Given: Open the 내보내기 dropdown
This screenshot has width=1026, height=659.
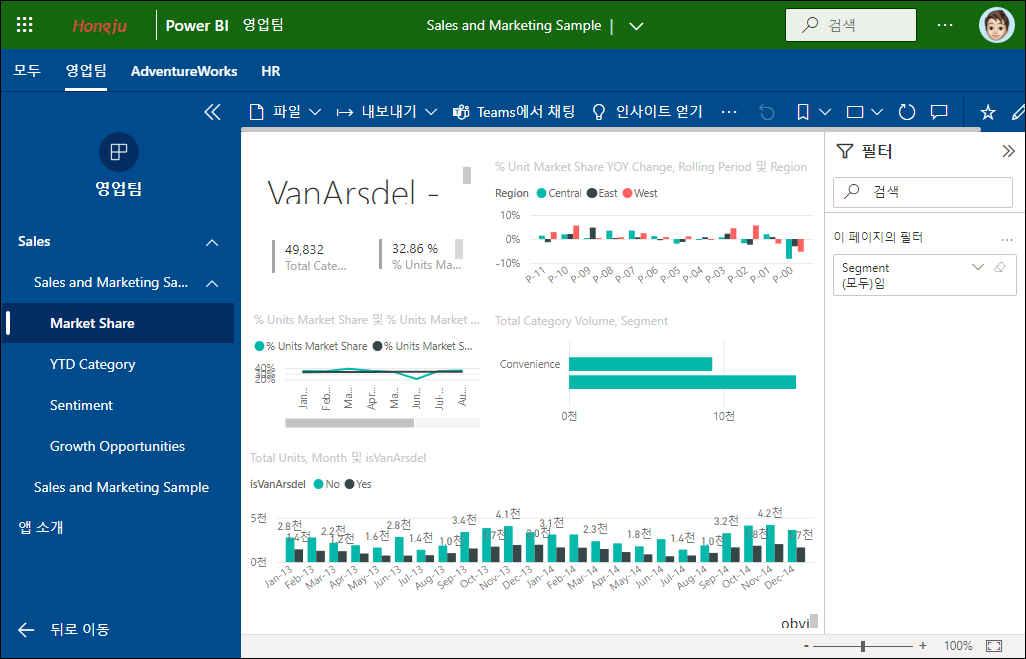Looking at the screenshot, I should tap(387, 112).
